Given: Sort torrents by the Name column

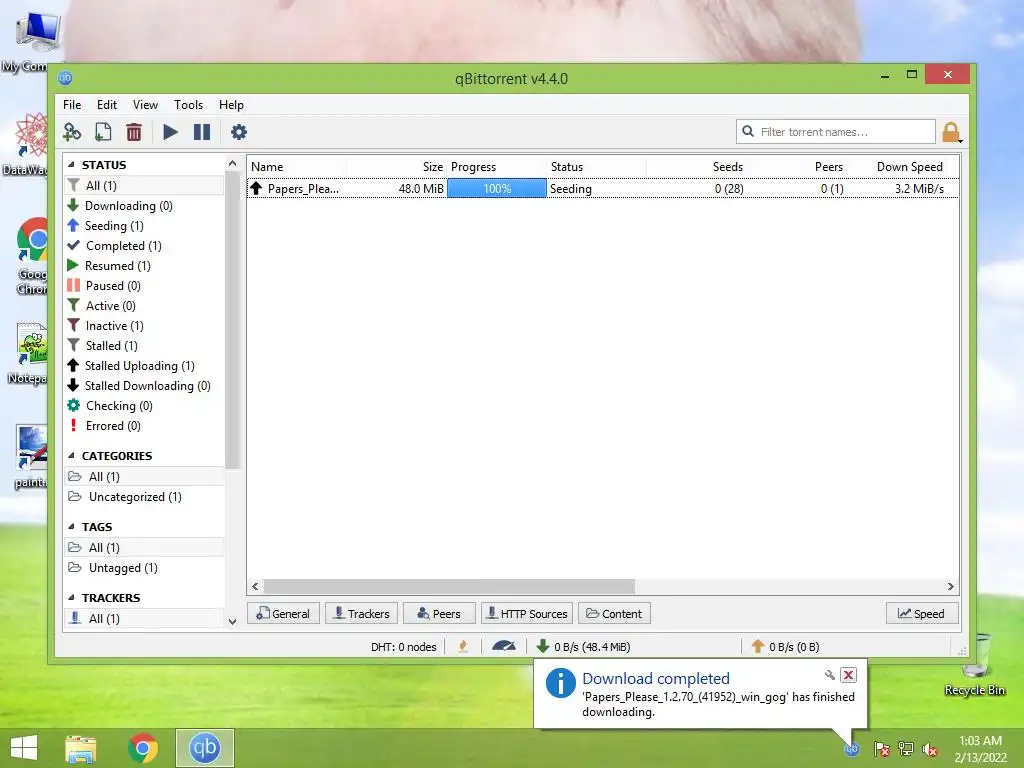Looking at the screenshot, I should (x=297, y=167).
